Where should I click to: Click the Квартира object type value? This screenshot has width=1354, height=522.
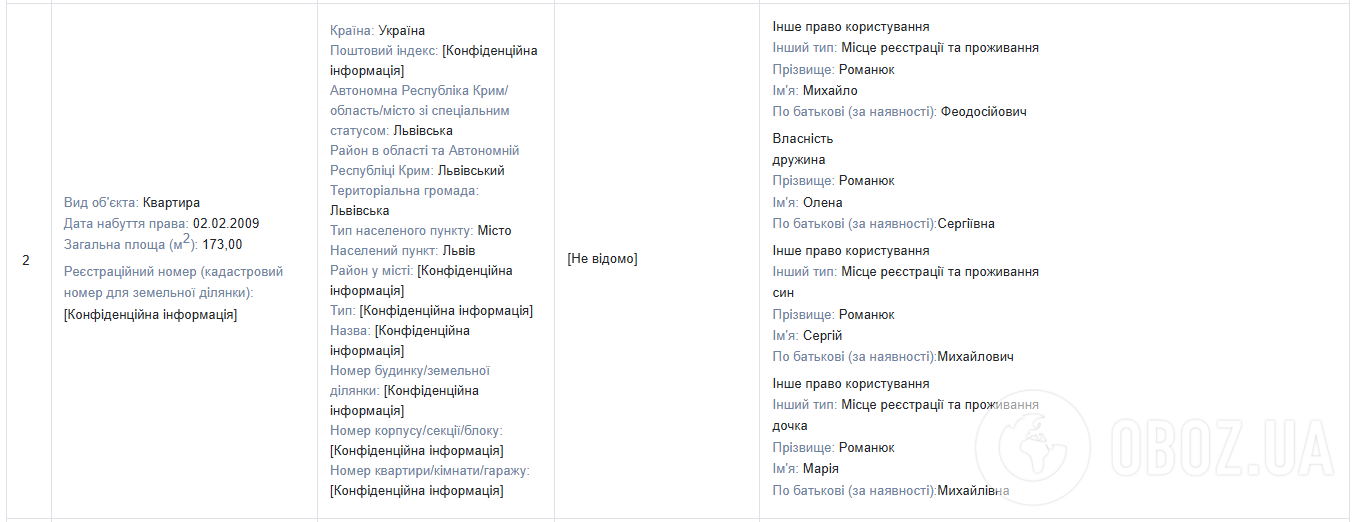pos(171,203)
